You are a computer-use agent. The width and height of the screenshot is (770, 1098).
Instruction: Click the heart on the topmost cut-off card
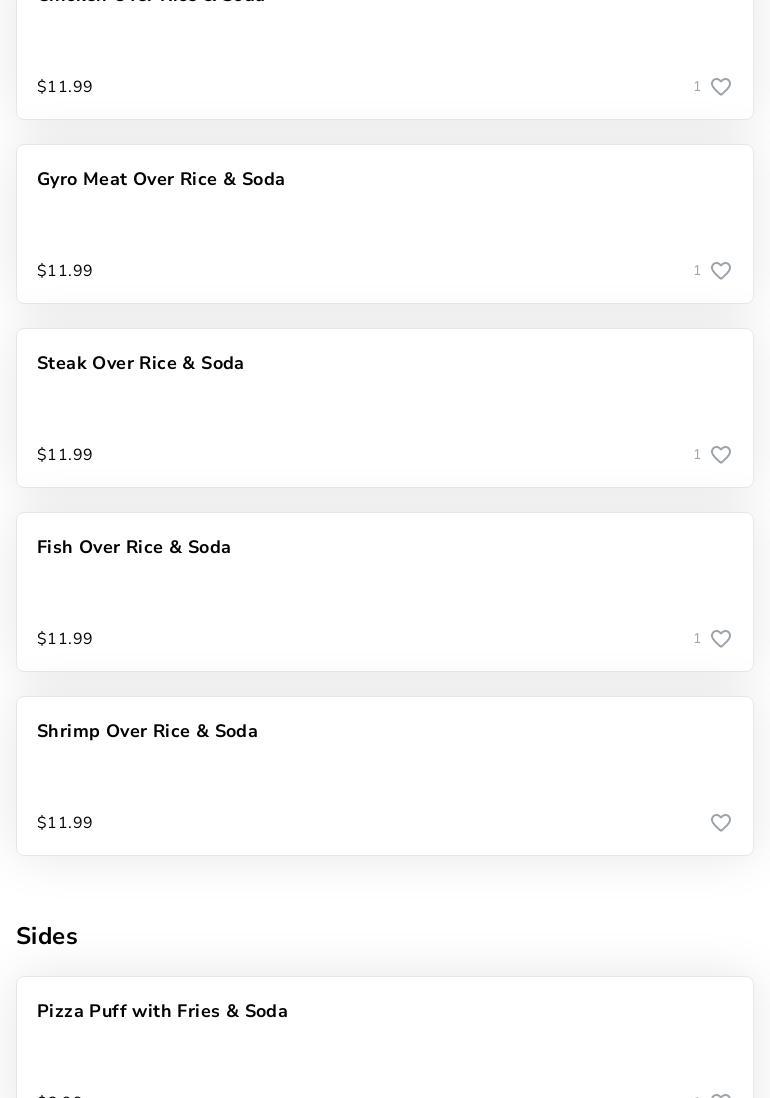pyautogui.click(x=721, y=87)
